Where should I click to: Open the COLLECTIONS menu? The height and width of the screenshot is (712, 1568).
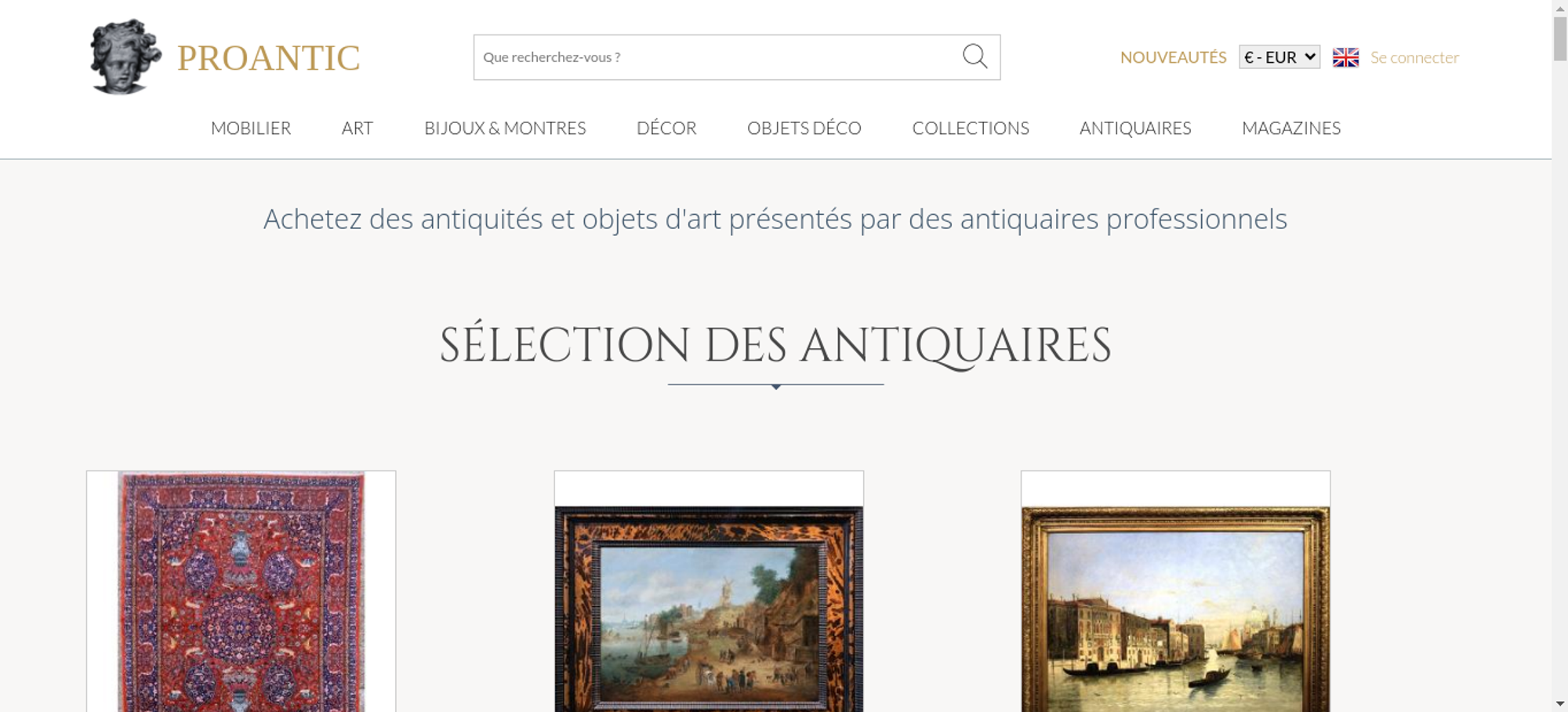pyautogui.click(x=971, y=128)
